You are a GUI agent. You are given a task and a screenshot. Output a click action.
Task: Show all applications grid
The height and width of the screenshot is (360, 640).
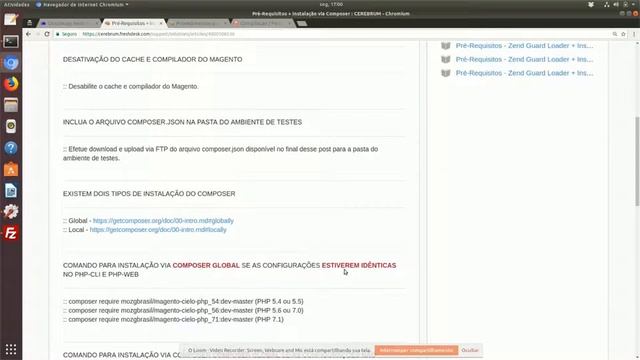tap(11, 349)
